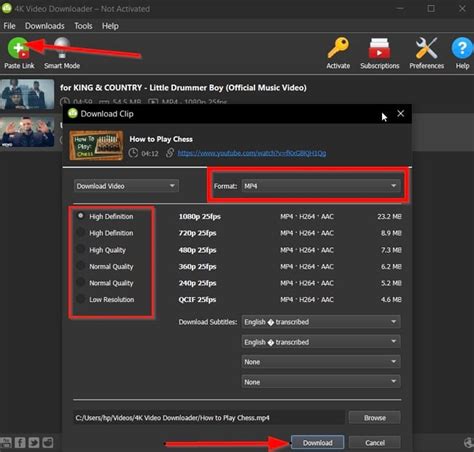Select Low Resolution QCIF radio button
Screen dimensions: 474x452
coord(81,299)
